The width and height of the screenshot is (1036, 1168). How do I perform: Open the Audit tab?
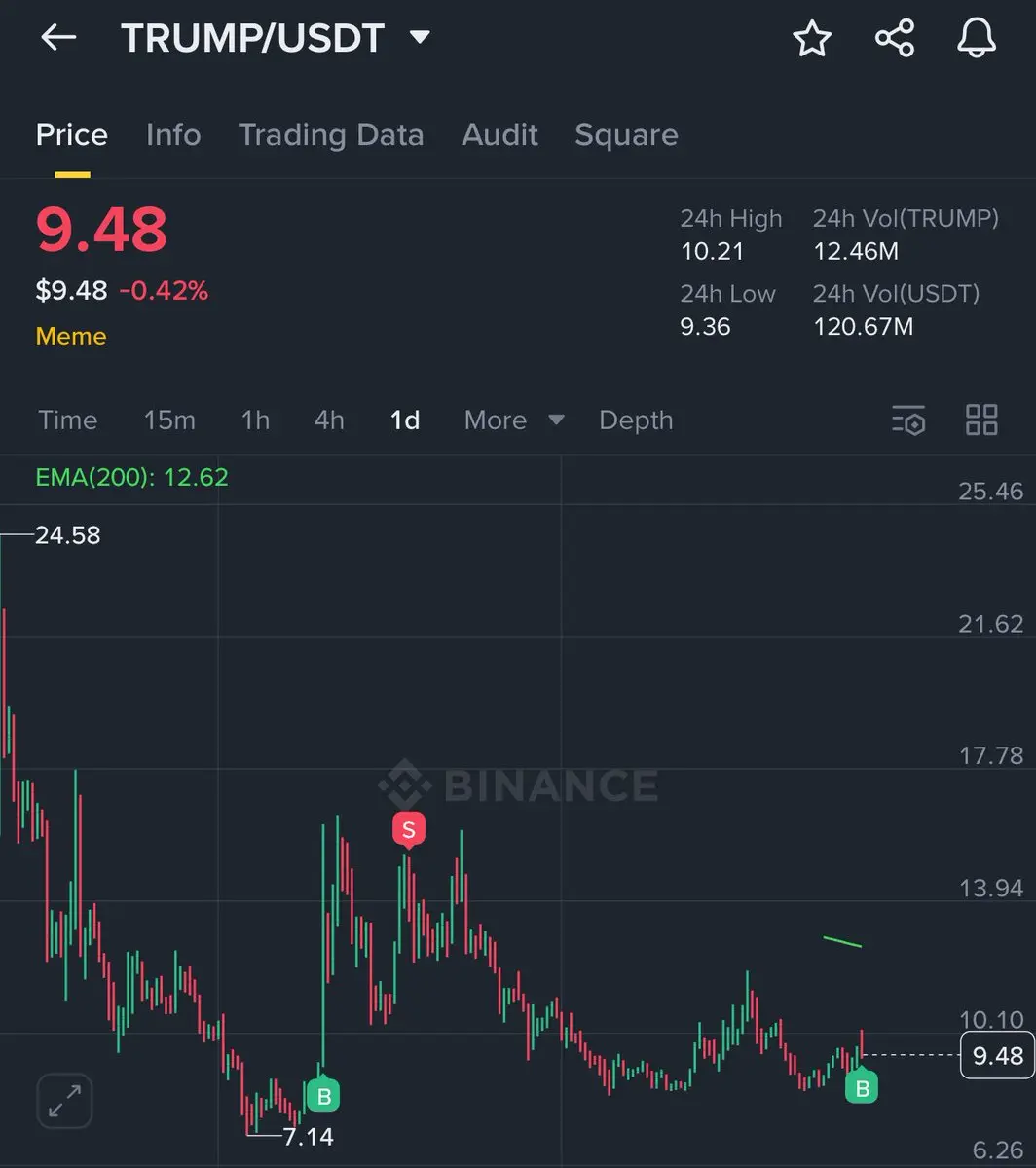[x=499, y=135]
